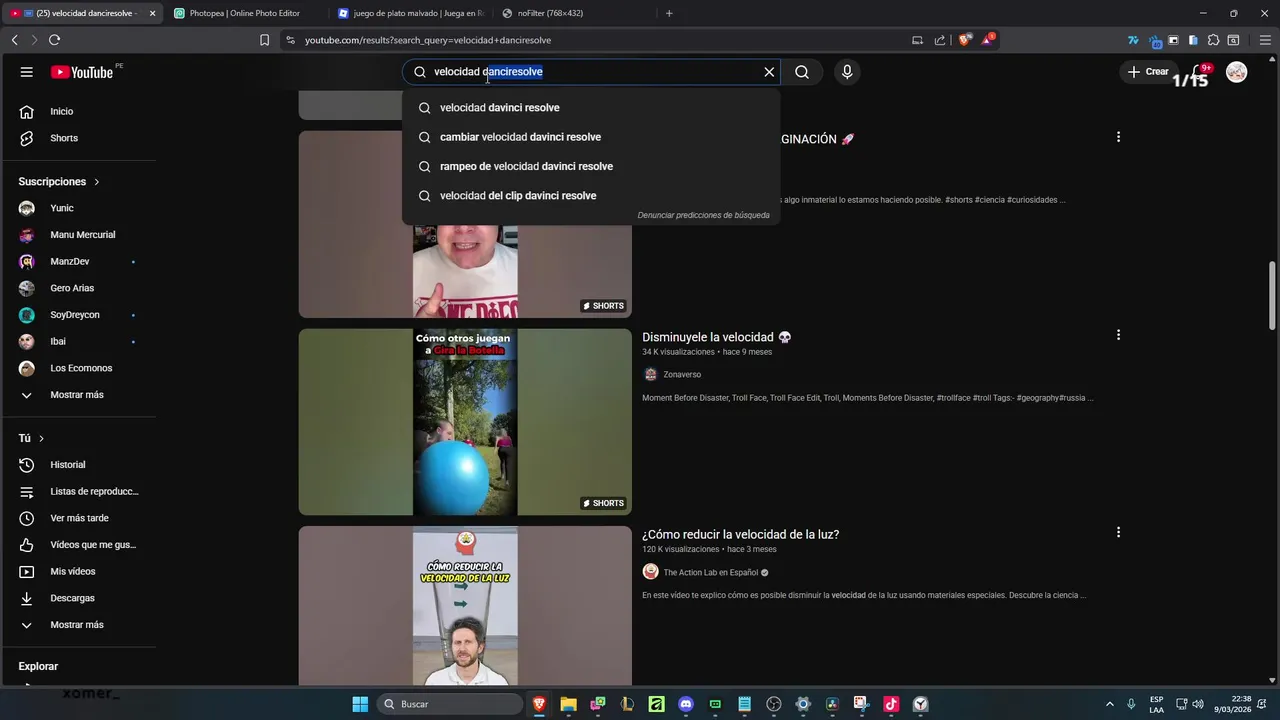1280x720 pixels.
Task: Clear the search box with the X
Action: pos(769,72)
